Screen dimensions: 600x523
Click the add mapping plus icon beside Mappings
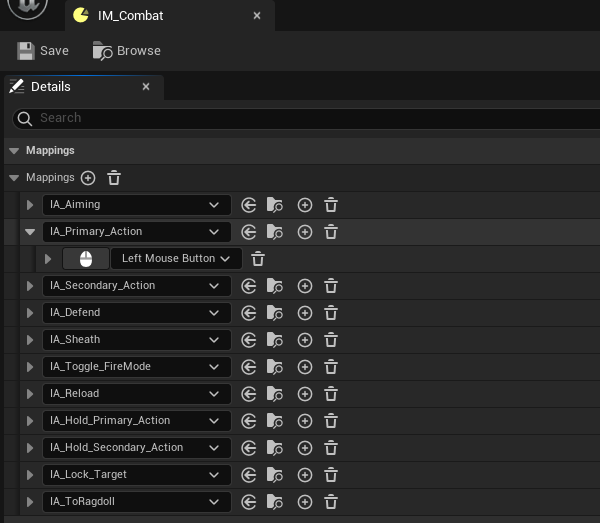(88, 178)
